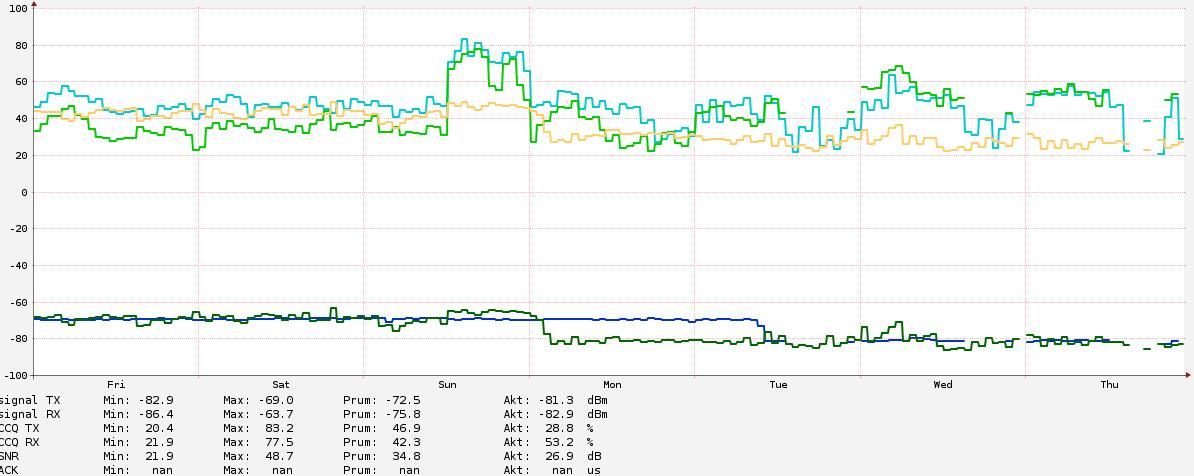Select the -80 y-axis label
This screenshot has width=1194, height=476.
16,339
